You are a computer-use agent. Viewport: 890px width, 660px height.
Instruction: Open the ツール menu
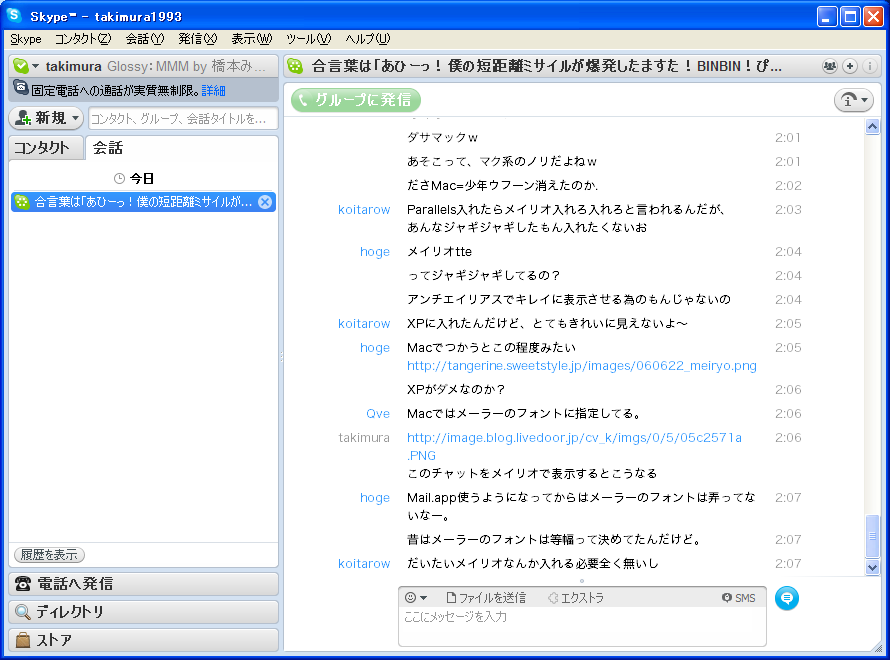308,39
